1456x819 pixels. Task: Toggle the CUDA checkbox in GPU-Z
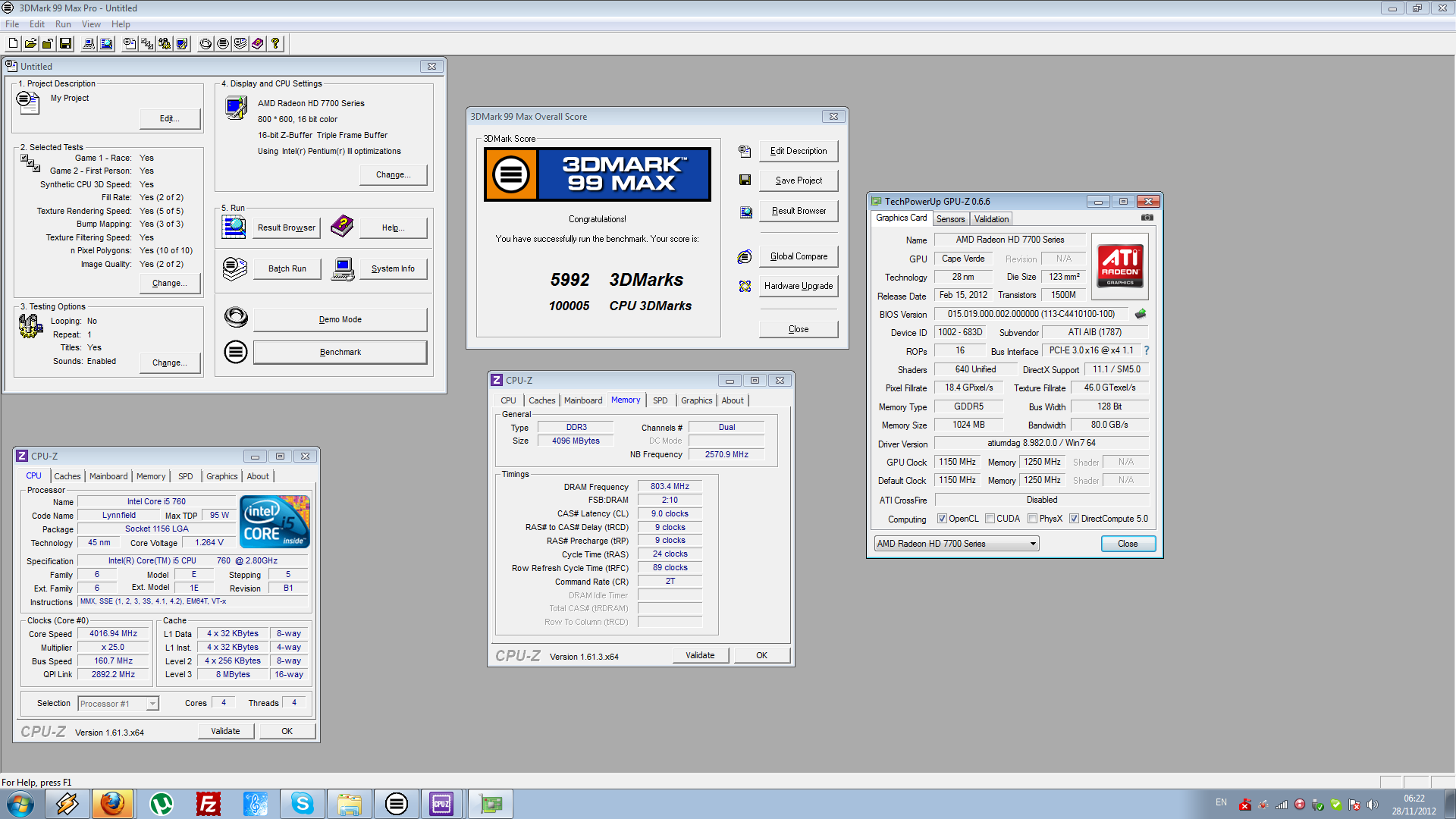[x=990, y=519]
